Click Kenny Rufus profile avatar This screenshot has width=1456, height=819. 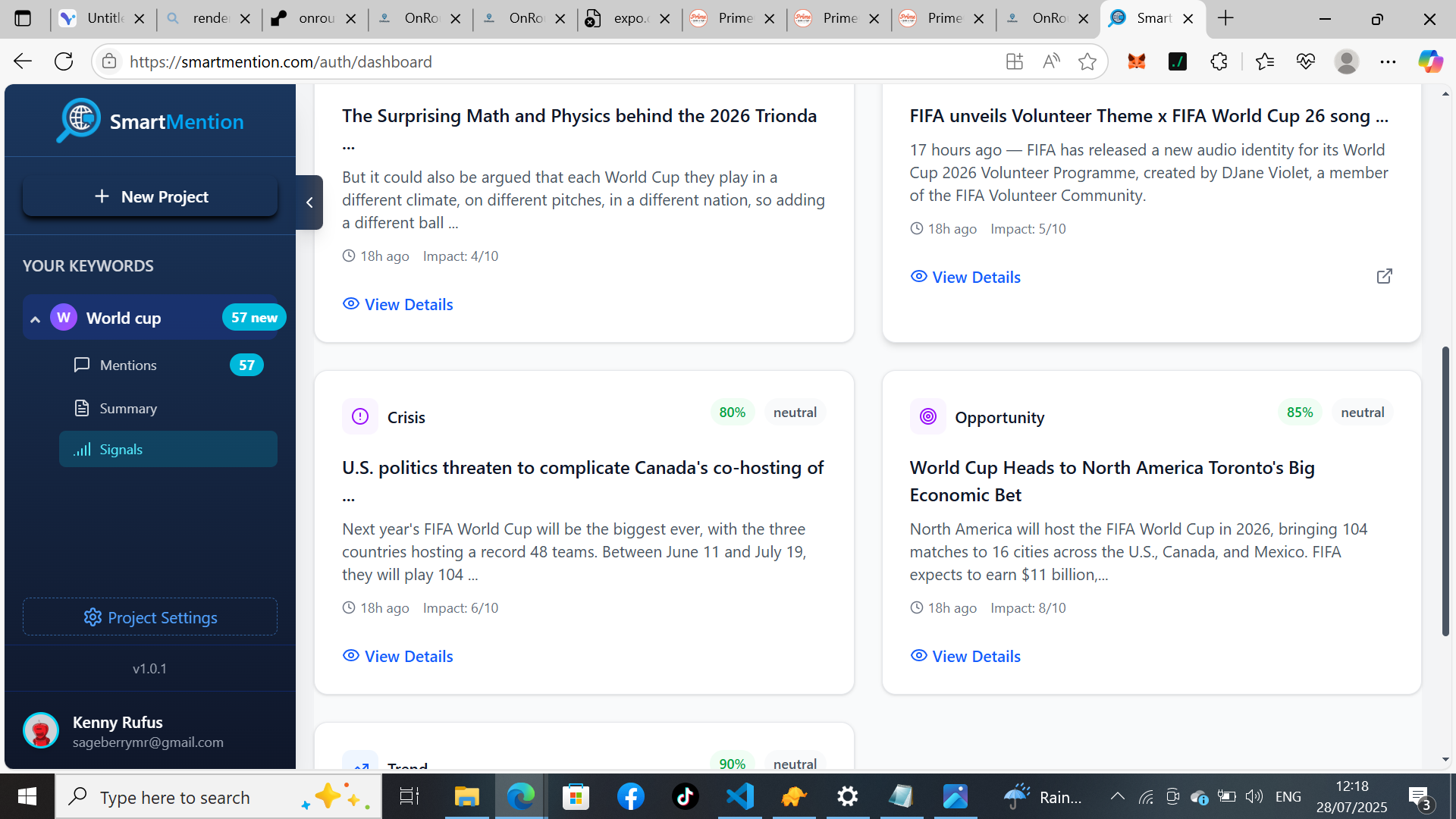click(x=41, y=730)
